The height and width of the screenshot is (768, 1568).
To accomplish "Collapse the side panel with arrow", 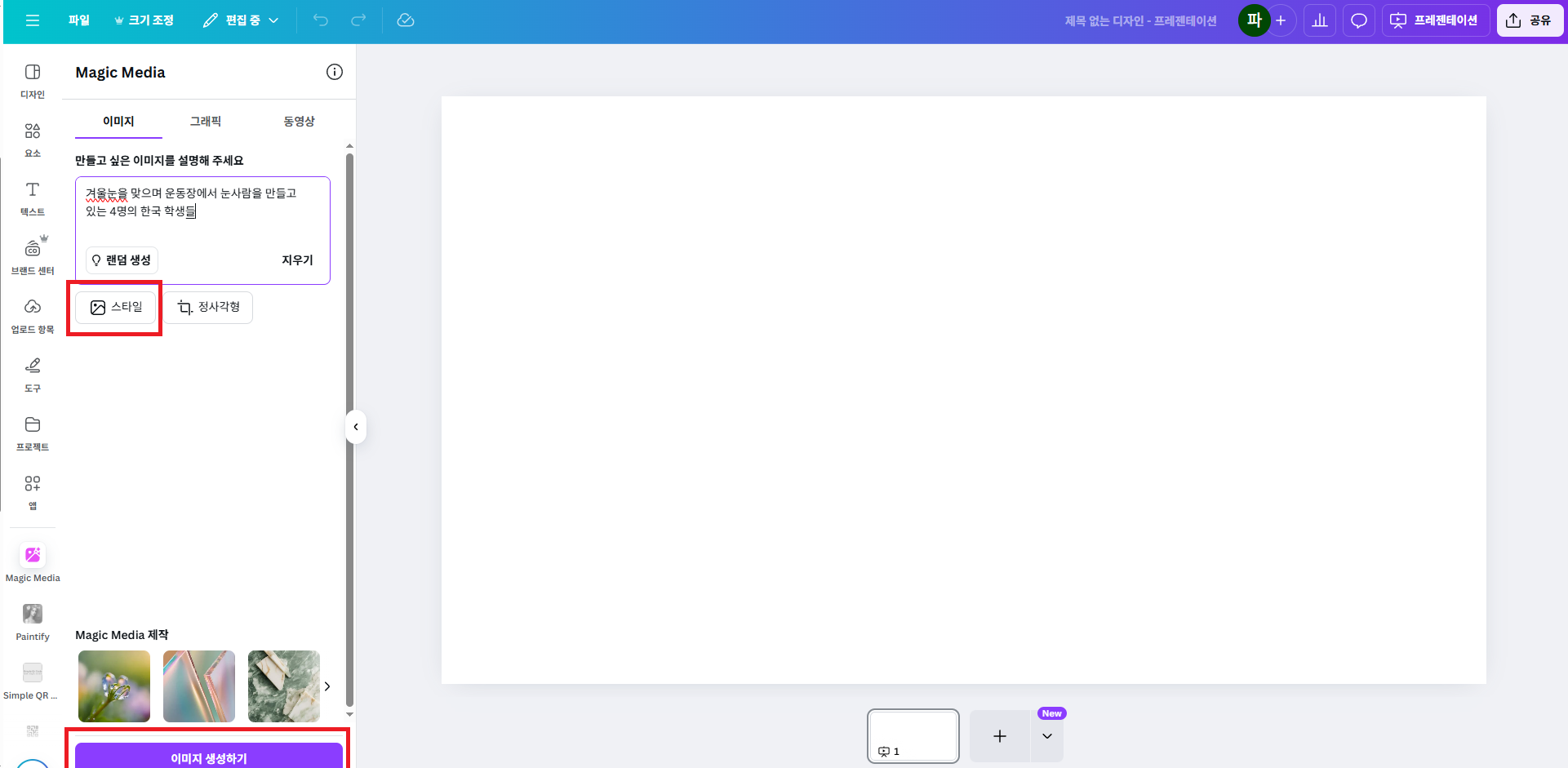I will 356,427.
